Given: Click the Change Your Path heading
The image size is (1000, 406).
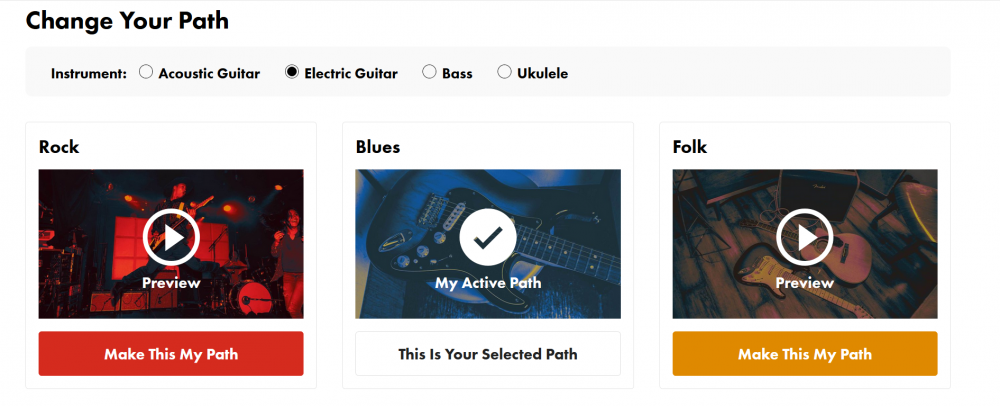Looking at the screenshot, I should (x=127, y=21).
